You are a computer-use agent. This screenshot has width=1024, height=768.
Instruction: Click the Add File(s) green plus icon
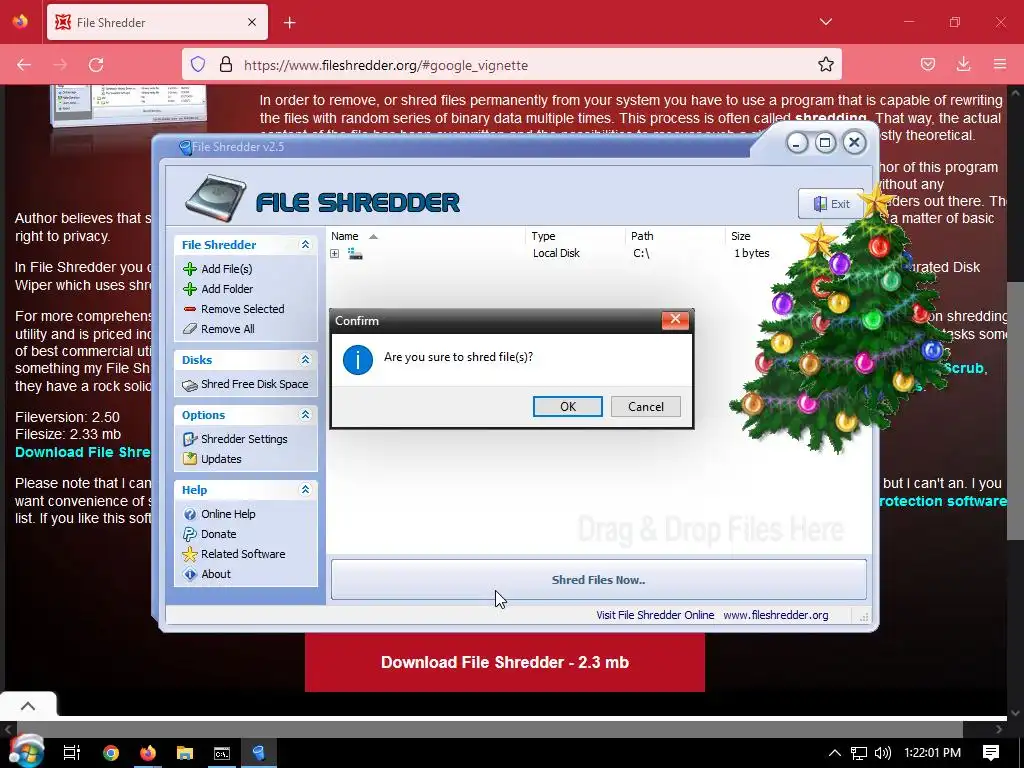tap(190, 269)
